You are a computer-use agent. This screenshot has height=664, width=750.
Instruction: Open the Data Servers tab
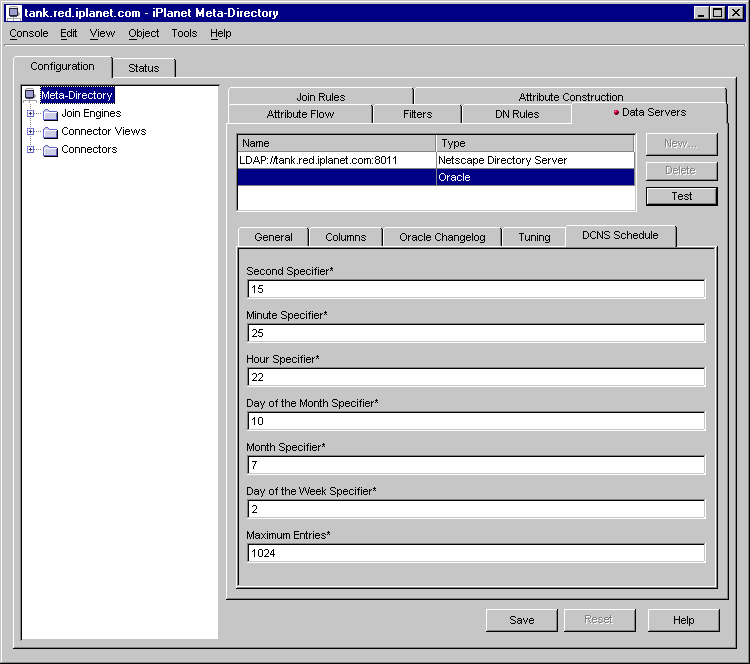[650, 112]
